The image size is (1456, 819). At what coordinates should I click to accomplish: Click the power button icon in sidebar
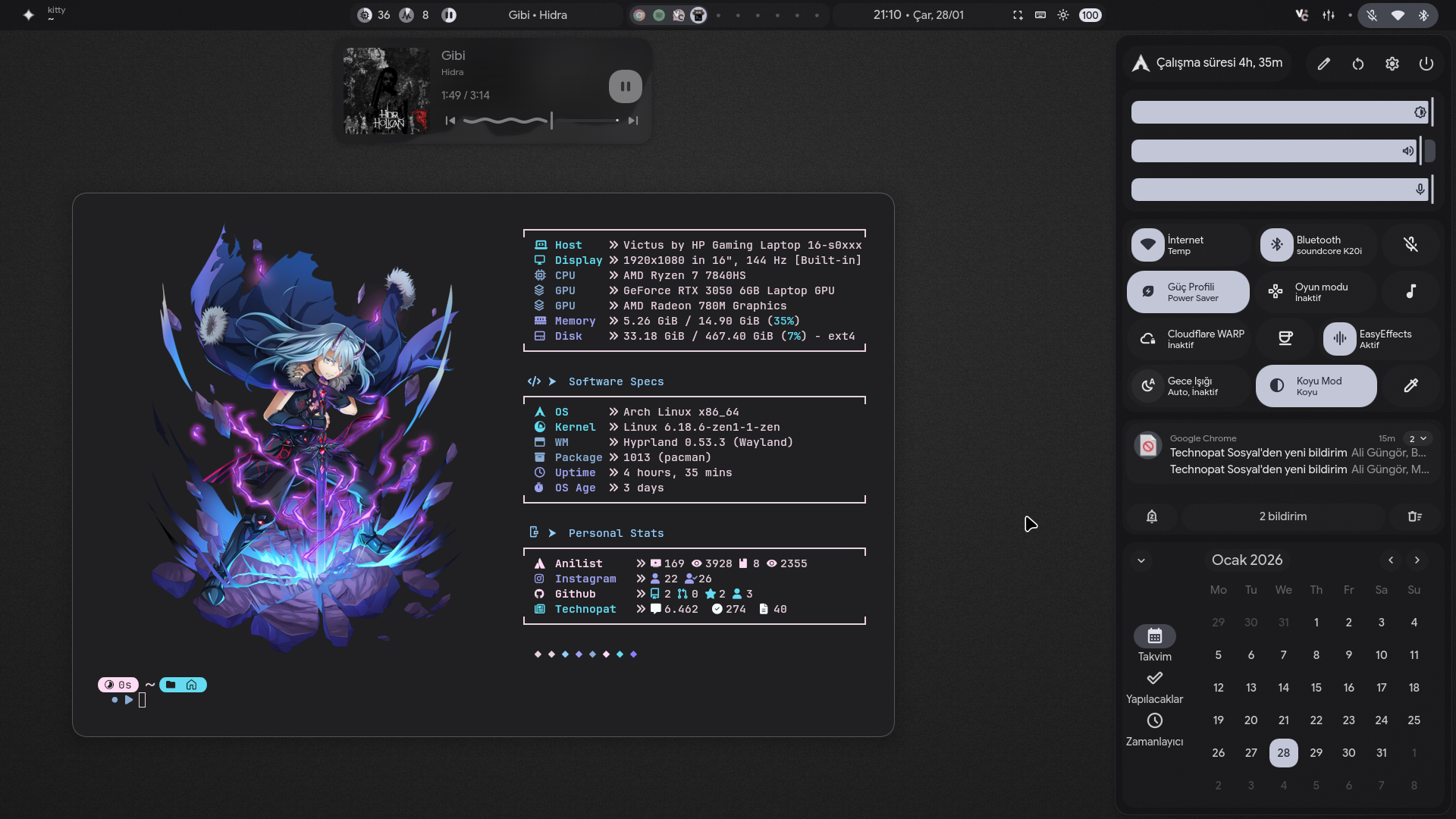point(1426,64)
